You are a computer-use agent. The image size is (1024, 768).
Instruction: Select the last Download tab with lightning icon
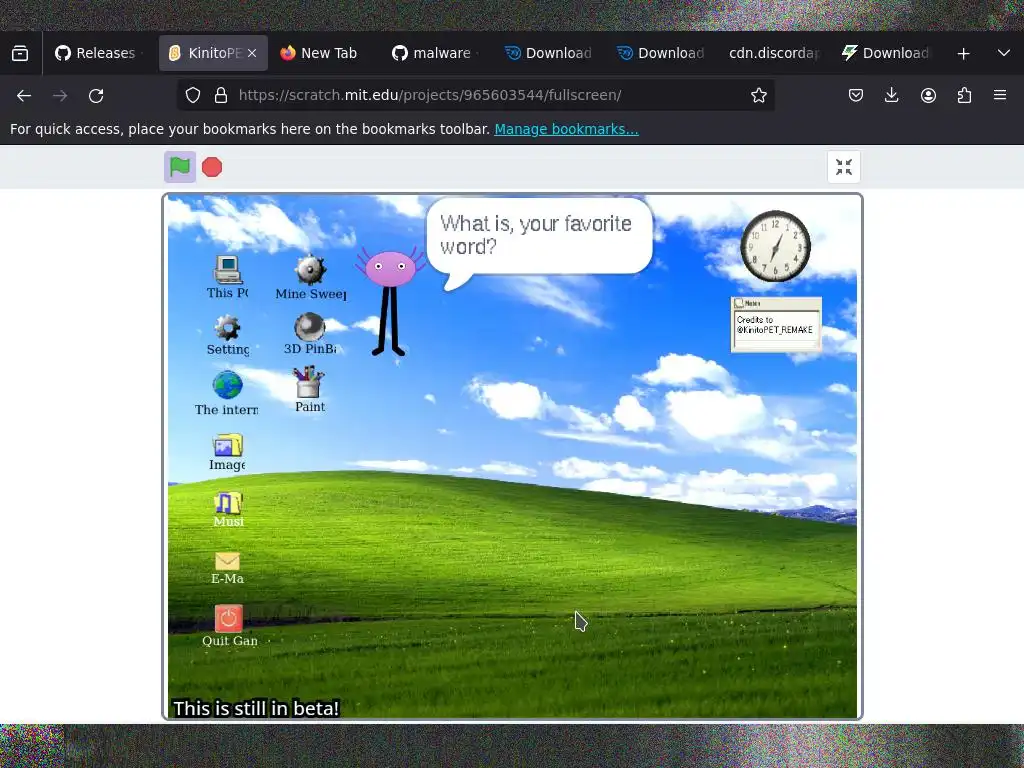885,53
